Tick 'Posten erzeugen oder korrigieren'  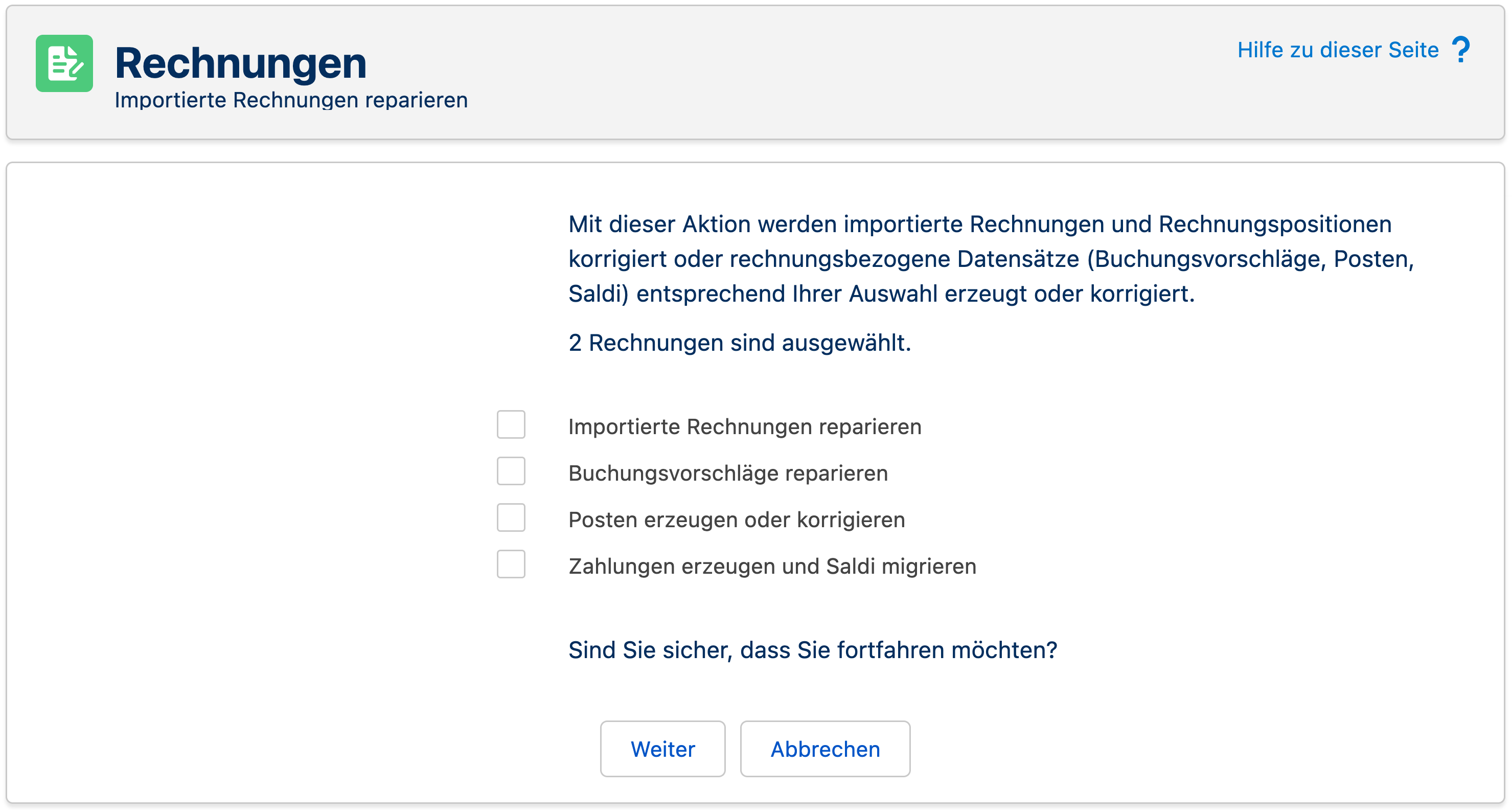click(x=511, y=517)
